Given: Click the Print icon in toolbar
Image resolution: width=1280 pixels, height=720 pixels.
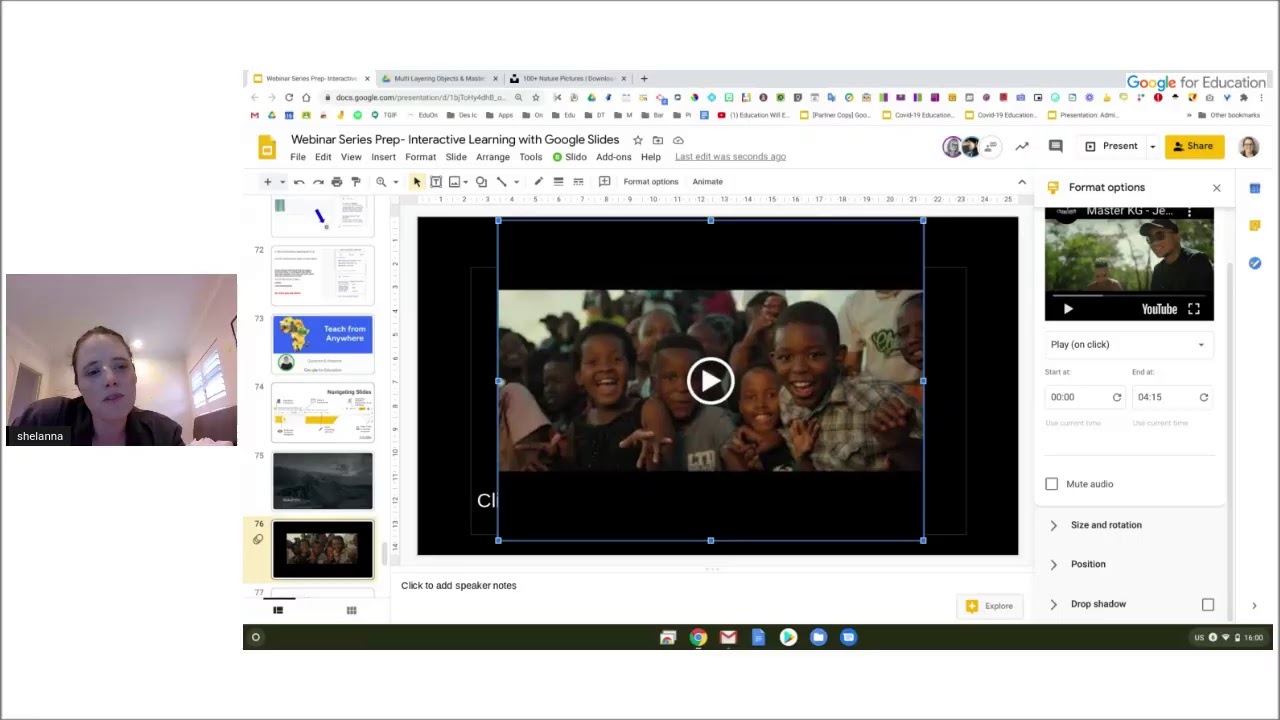Looking at the screenshot, I should 337,182.
